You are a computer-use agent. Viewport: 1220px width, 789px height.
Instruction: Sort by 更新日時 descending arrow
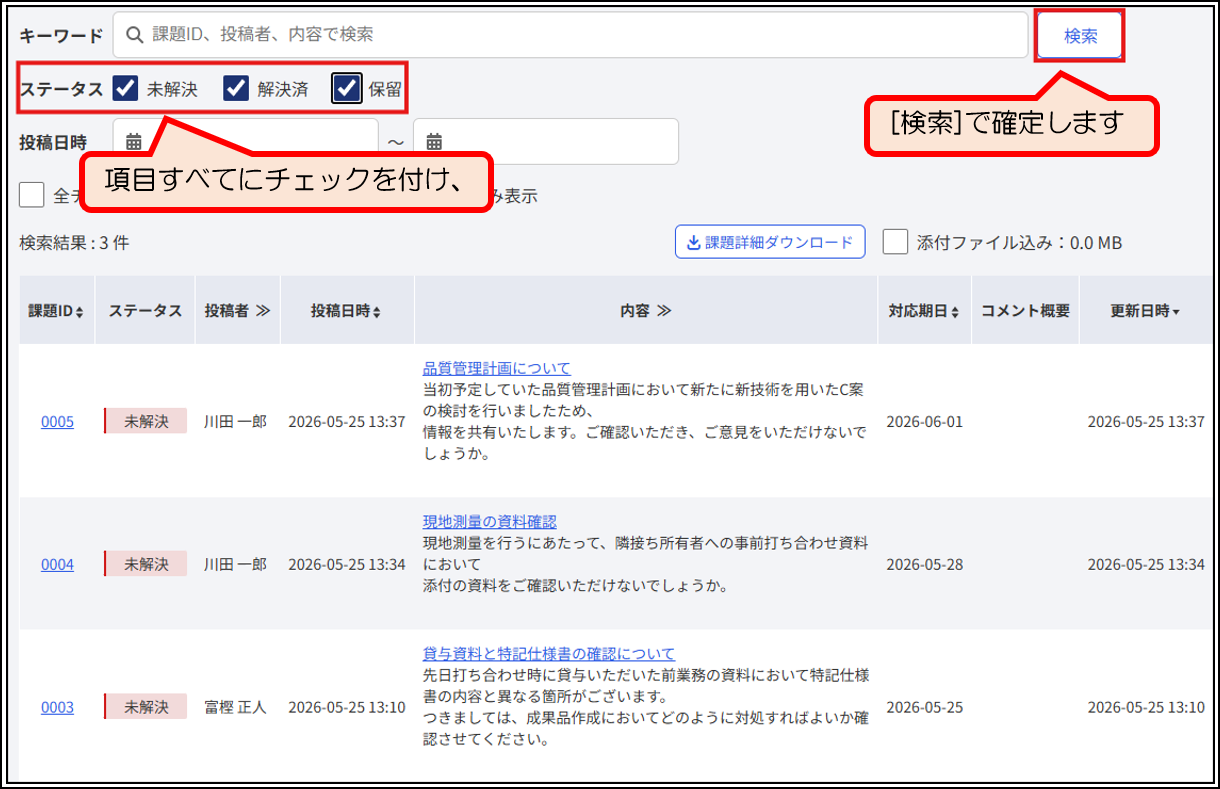(x=1176, y=312)
